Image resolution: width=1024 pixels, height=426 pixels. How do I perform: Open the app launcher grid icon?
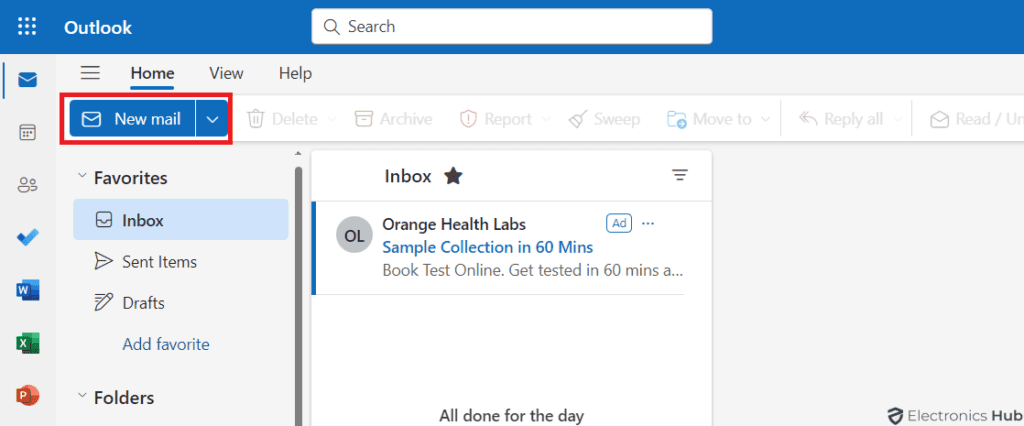pyautogui.click(x=28, y=27)
